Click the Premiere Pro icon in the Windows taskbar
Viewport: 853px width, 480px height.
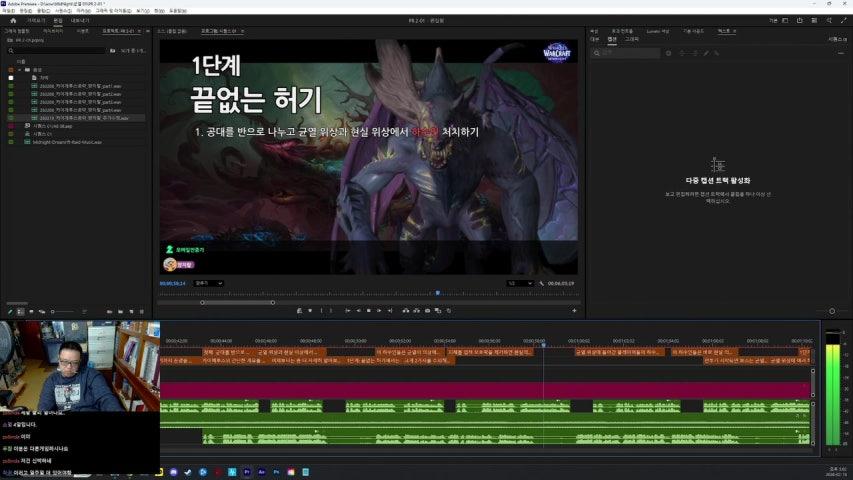247,471
